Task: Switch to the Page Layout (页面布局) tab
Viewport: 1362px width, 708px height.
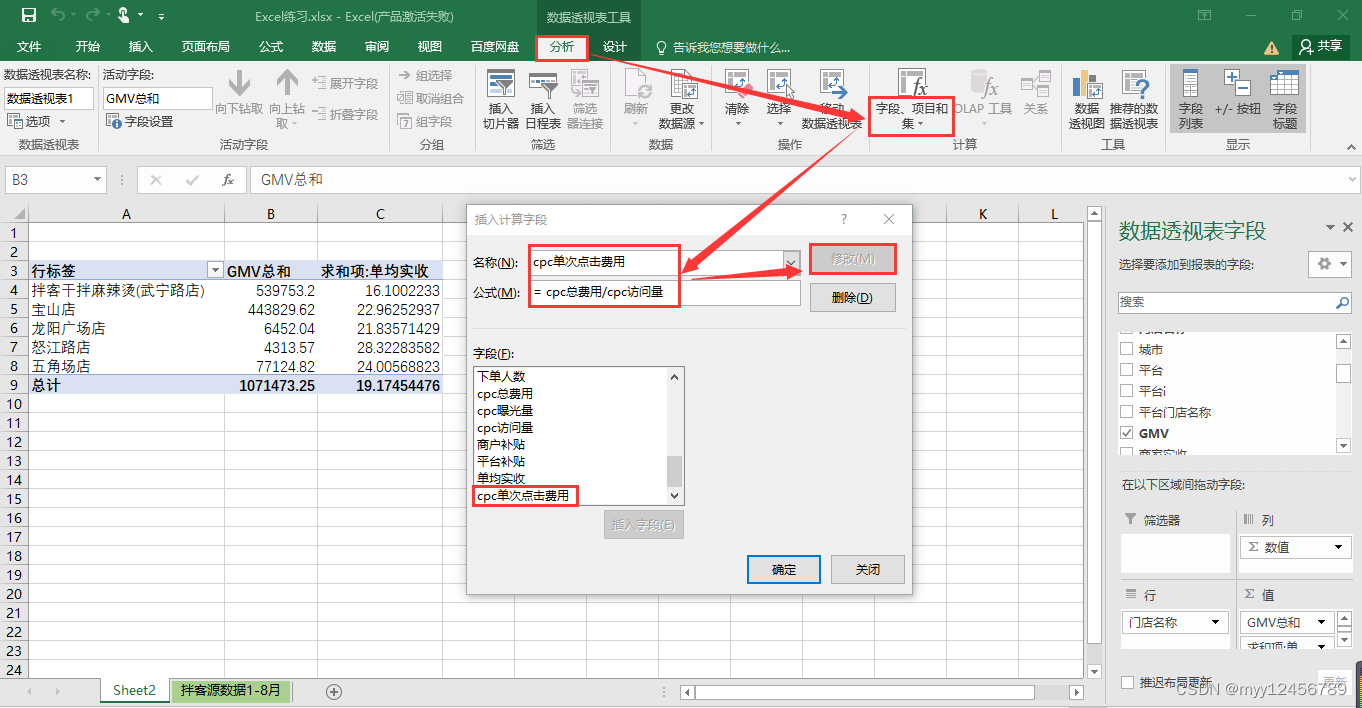Action: pos(206,47)
